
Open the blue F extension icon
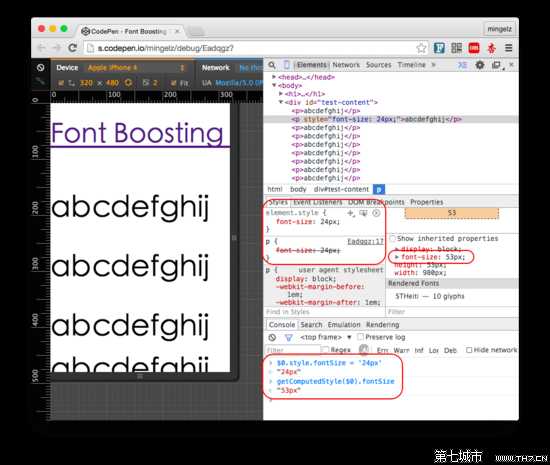[439, 48]
